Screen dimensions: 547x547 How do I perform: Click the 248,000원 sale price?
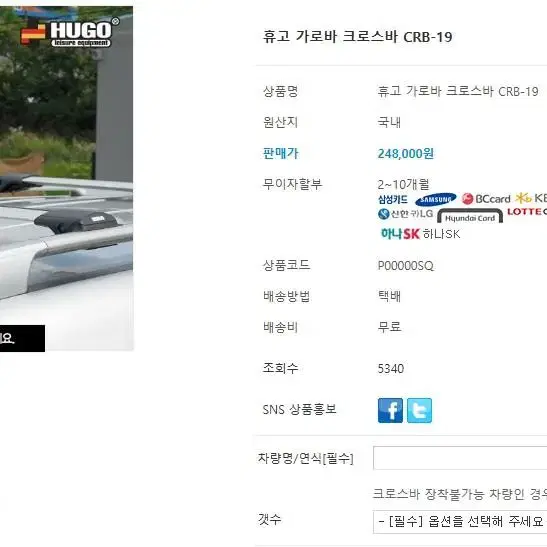[406, 153]
